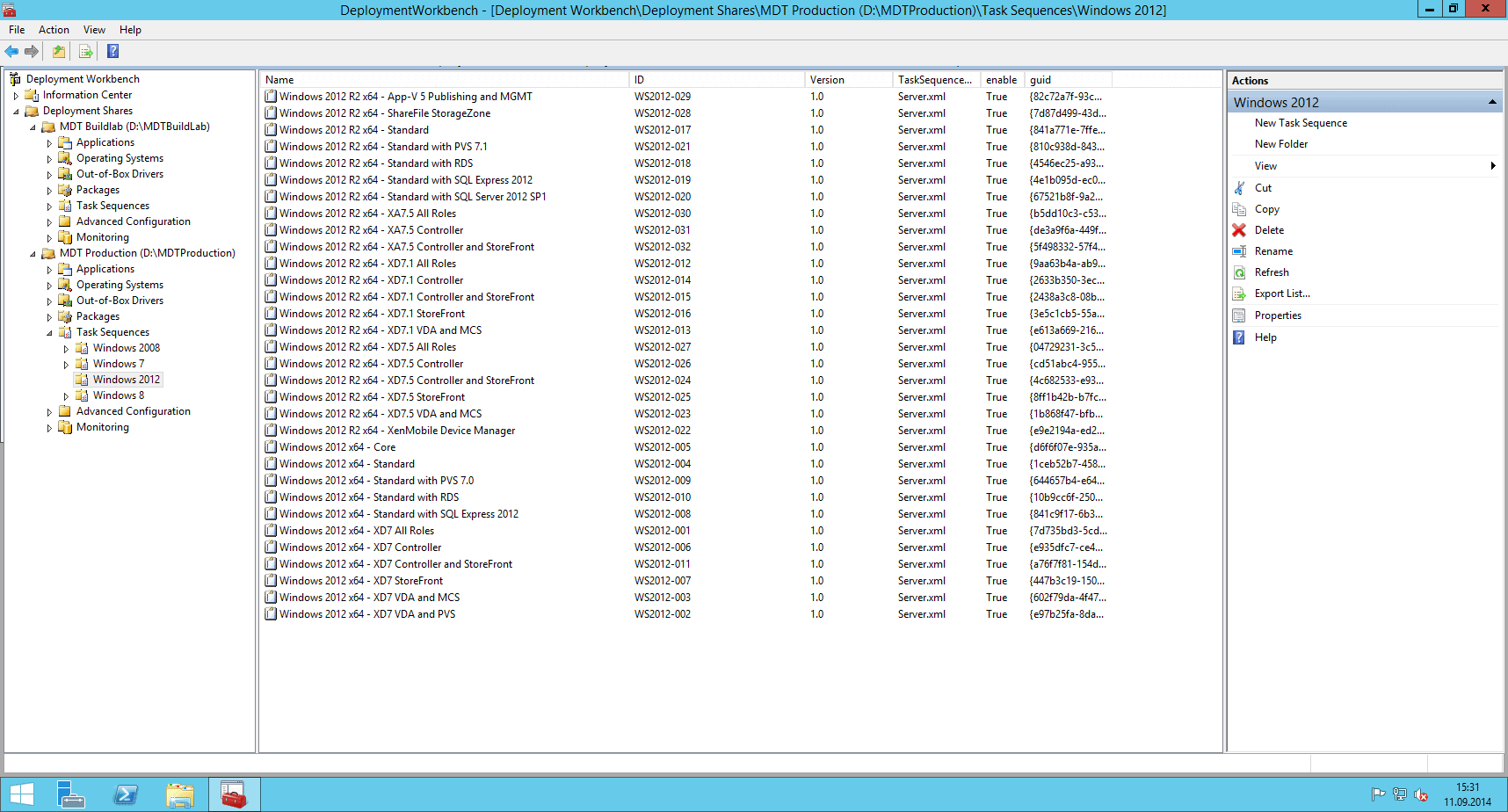
Task: Open PowerShell from the taskbar
Action: click(x=126, y=795)
